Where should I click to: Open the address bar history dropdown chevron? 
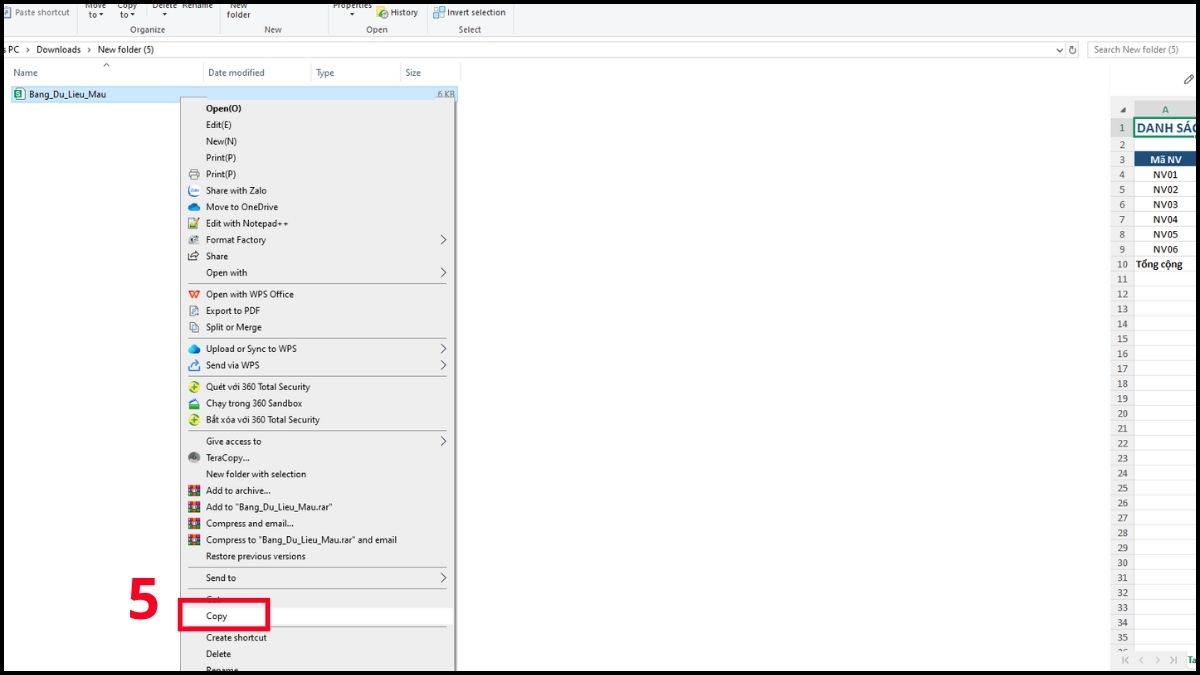1060,49
